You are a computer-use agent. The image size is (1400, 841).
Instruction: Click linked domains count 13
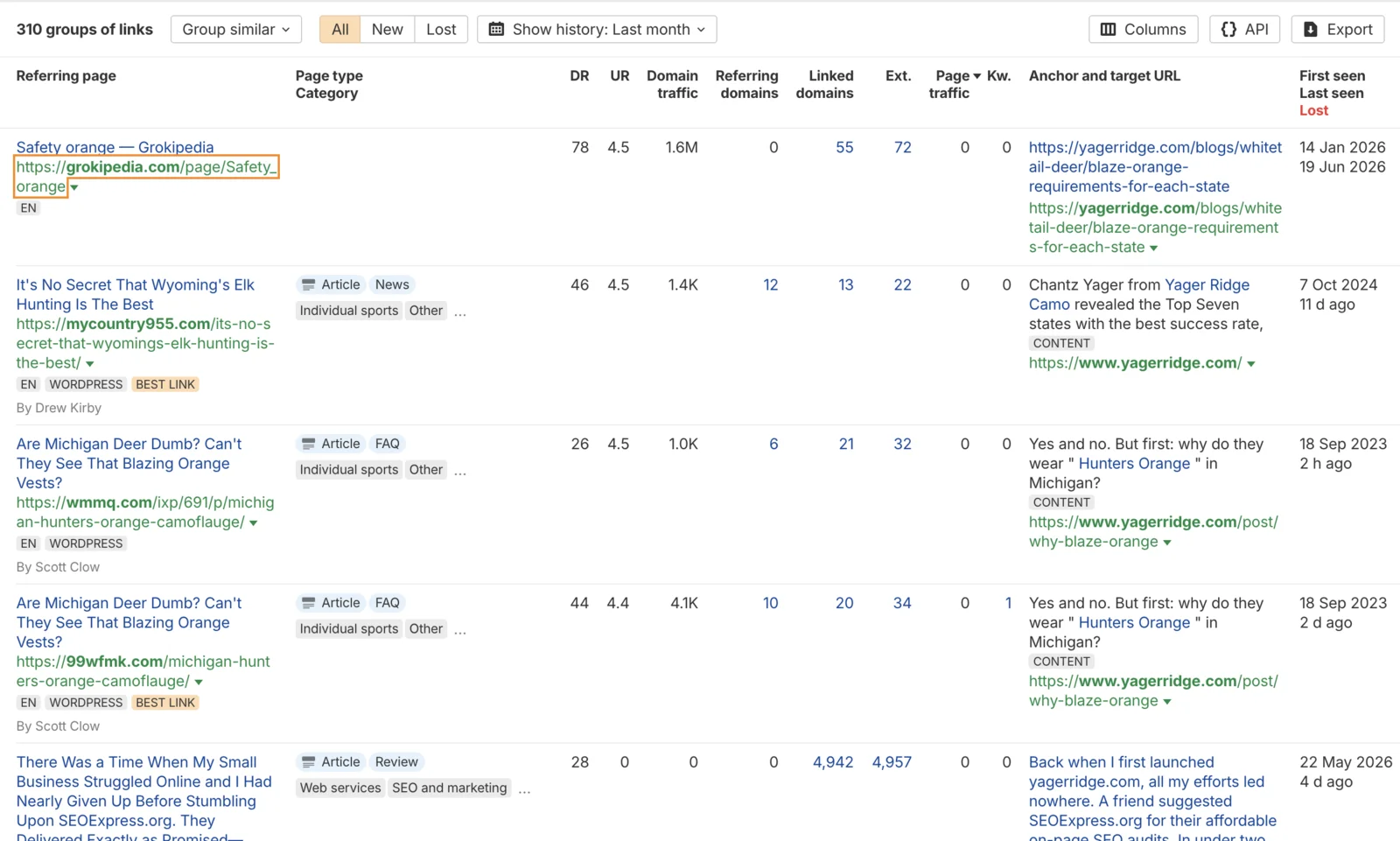click(845, 284)
